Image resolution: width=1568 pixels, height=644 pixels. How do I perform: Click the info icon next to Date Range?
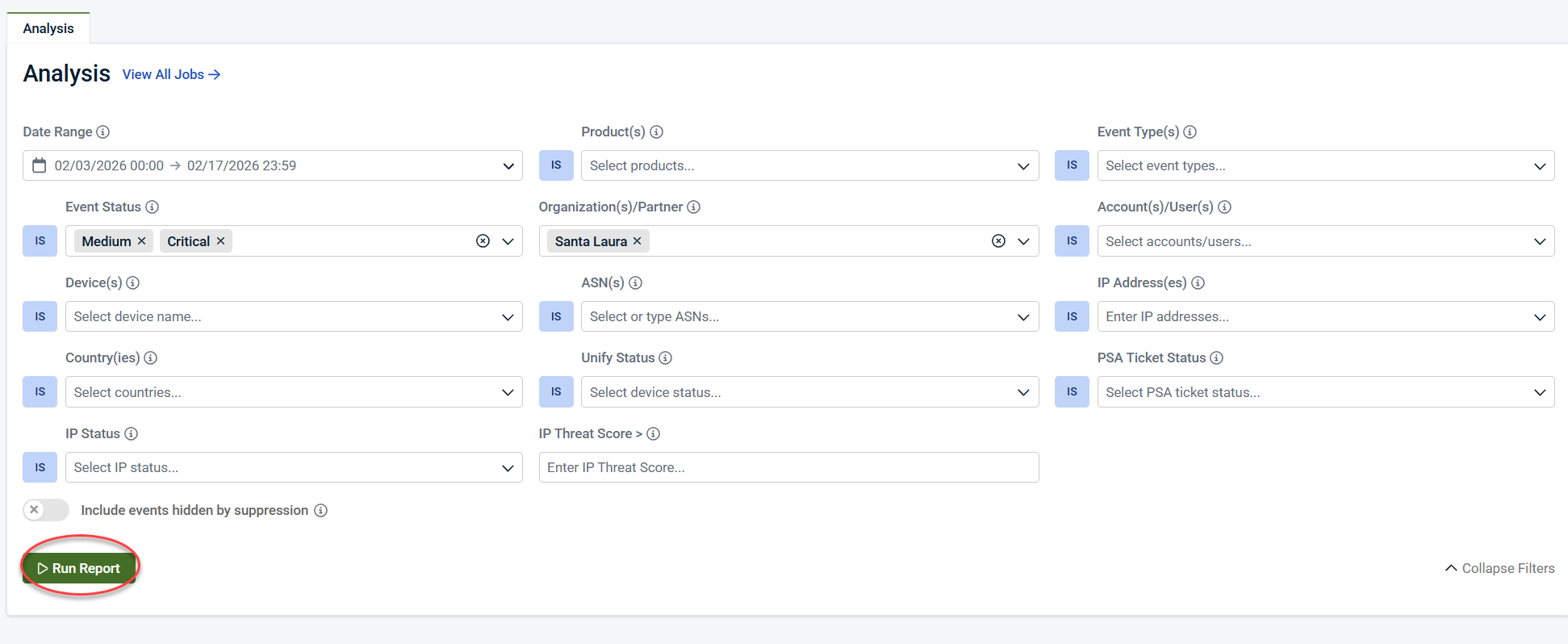(102, 132)
